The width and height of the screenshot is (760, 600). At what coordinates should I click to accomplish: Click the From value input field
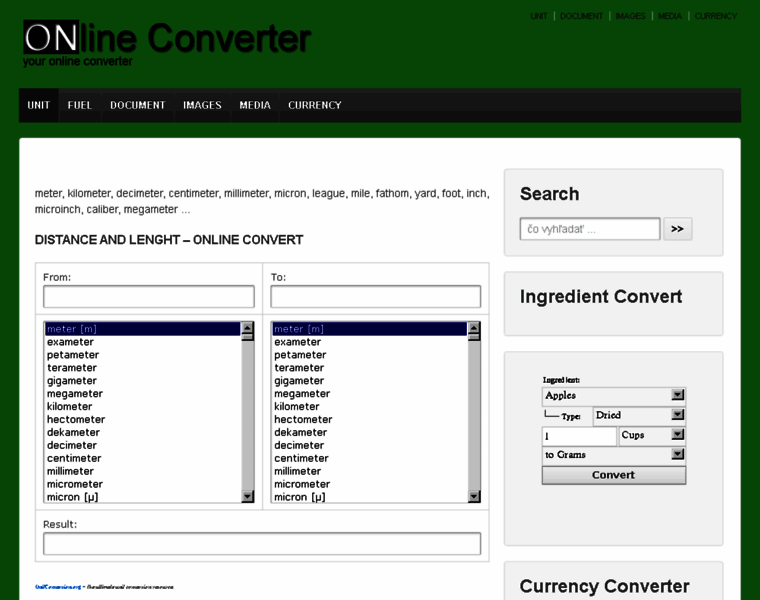coord(149,297)
